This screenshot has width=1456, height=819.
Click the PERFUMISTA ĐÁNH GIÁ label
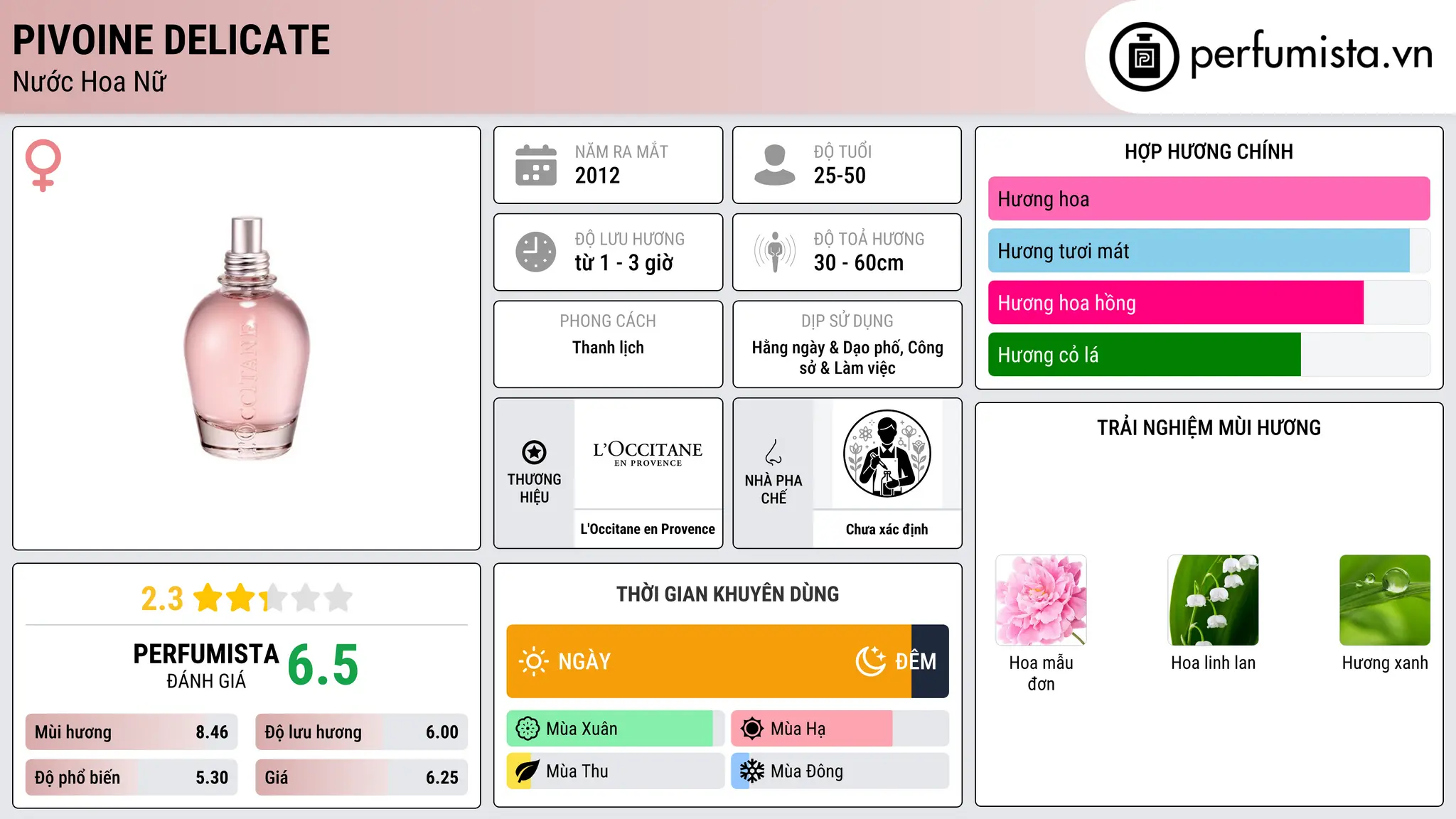[x=206, y=665]
